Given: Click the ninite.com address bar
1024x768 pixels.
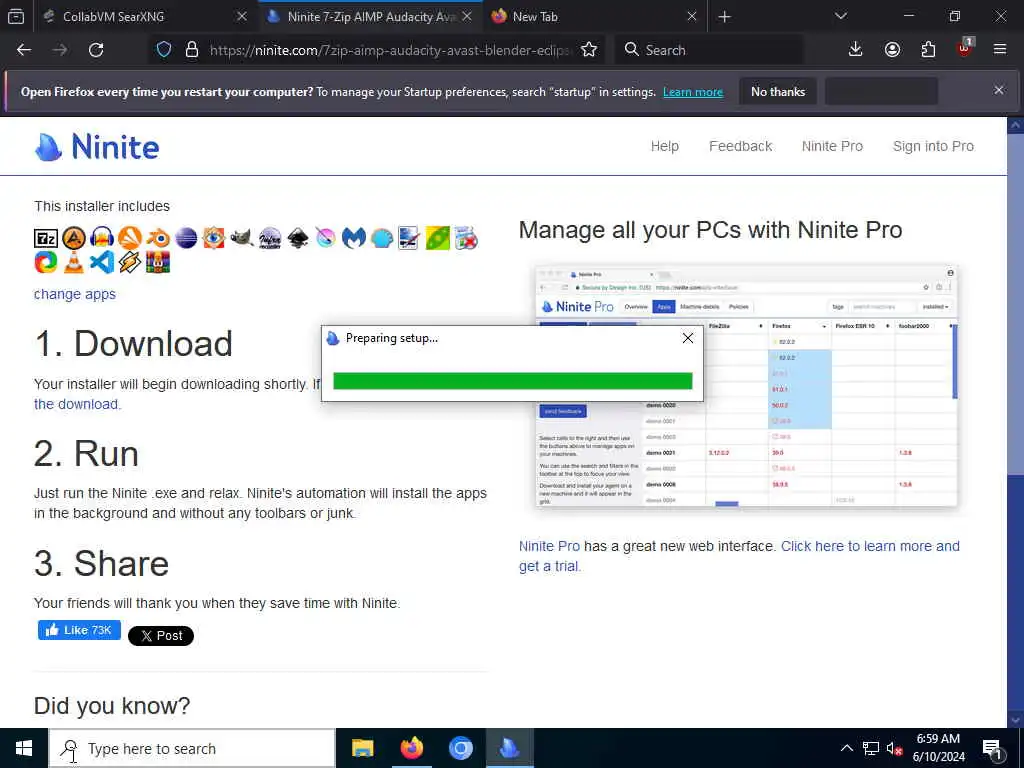Looking at the screenshot, I should point(389,50).
